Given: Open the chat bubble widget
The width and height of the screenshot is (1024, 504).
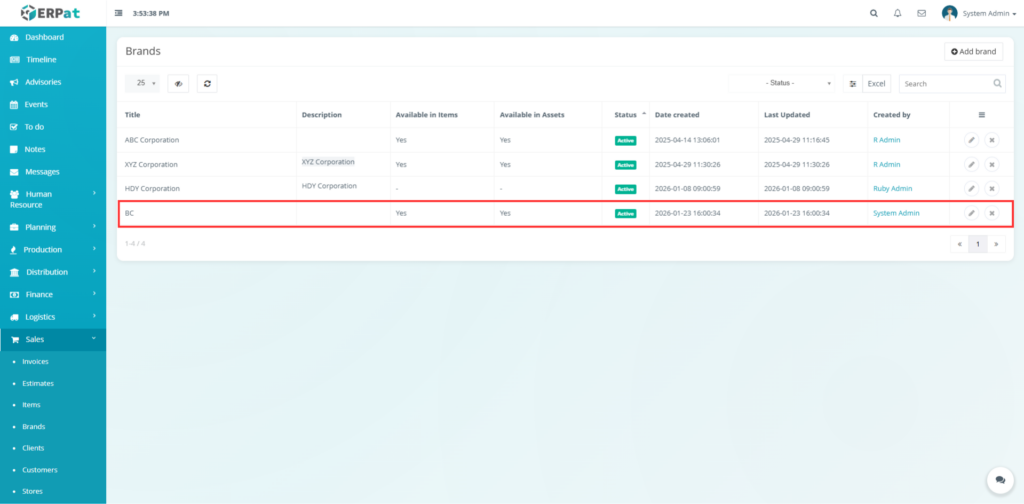Looking at the screenshot, I should point(1000,480).
